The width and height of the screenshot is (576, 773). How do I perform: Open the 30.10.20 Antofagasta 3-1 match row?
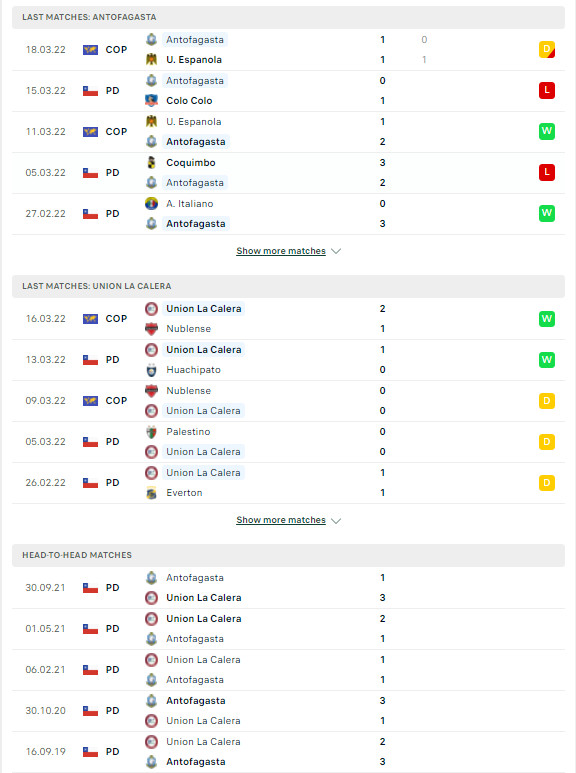[x=288, y=711]
